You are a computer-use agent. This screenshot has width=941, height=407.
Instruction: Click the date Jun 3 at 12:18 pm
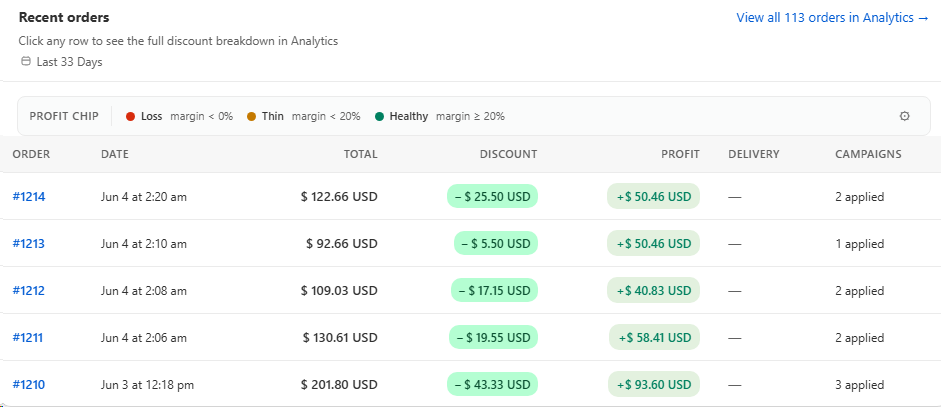pos(148,384)
